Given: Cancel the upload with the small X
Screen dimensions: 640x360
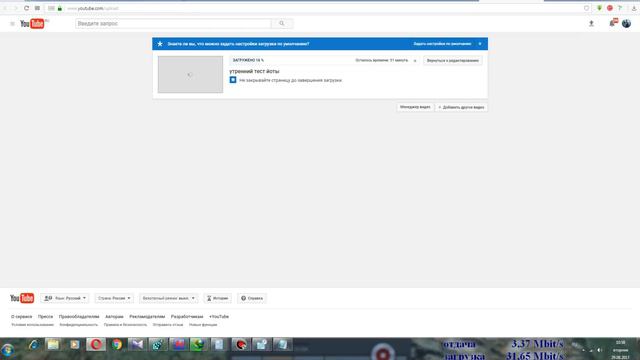Looking at the screenshot, I should tap(415, 60).
